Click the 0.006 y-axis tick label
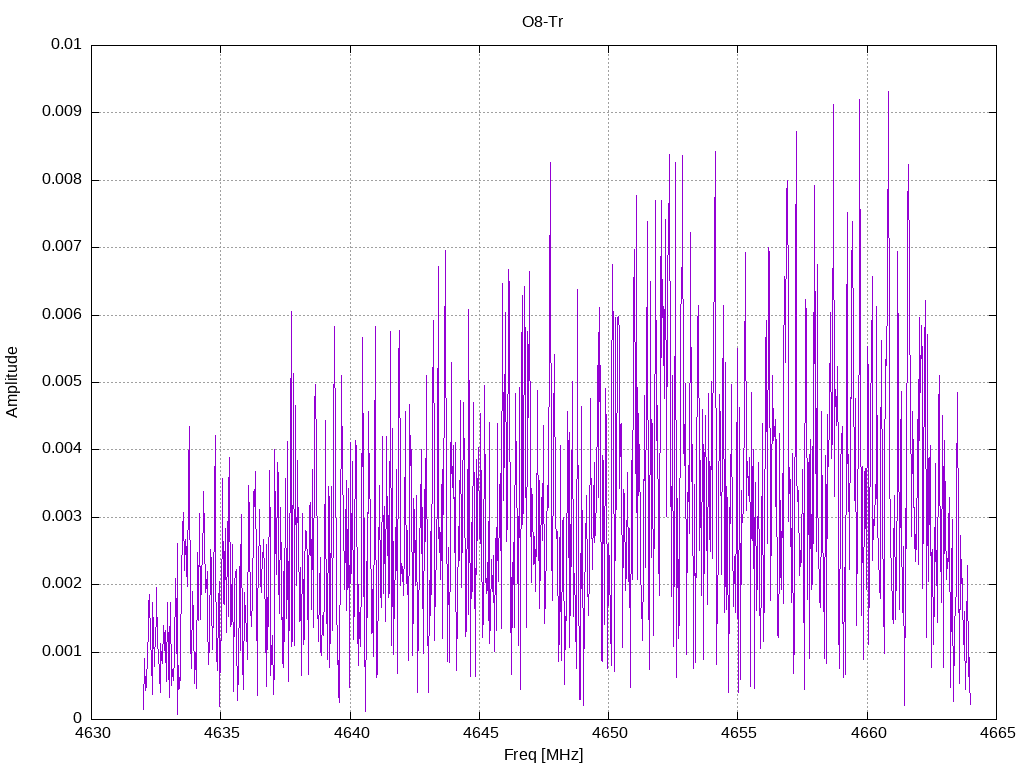The height and width of the screenshot is (768, 1024). [x=63, y=314]
